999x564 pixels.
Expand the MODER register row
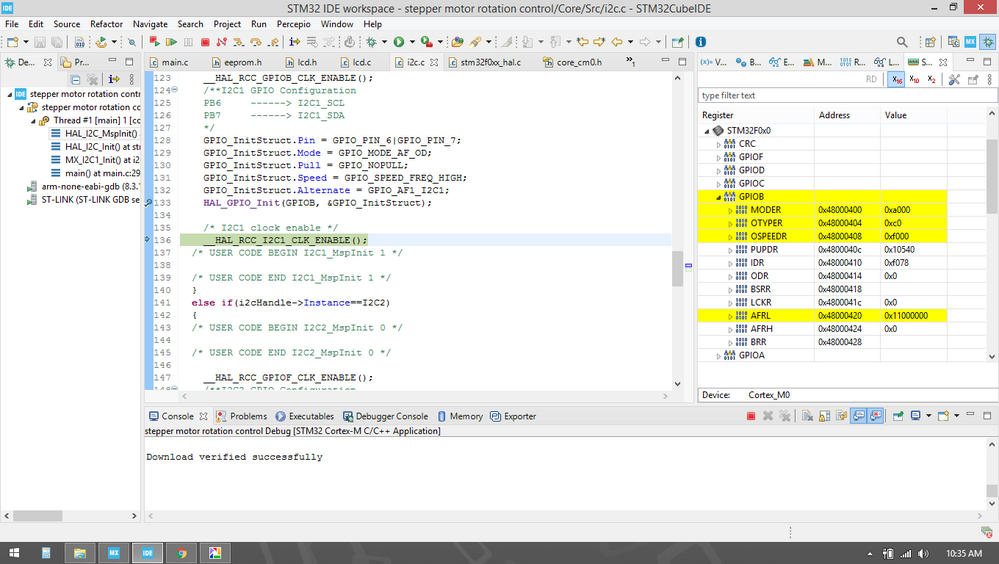coord(730,211)
